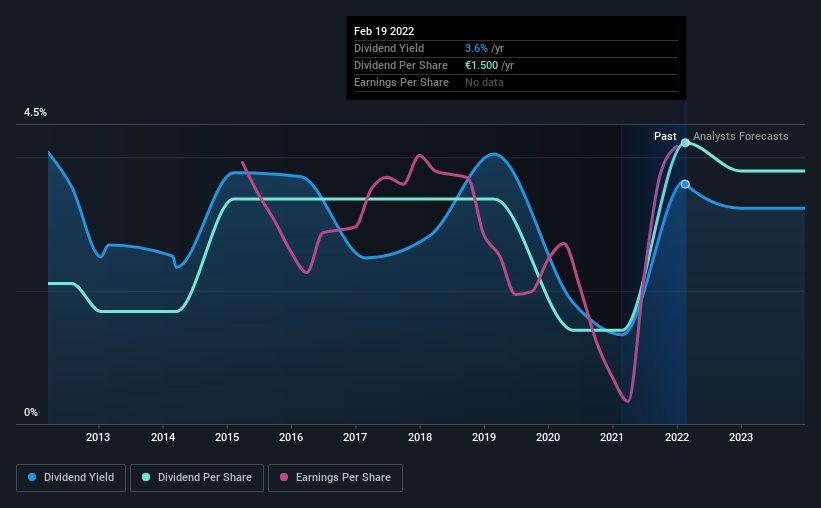This screenshot has height=508, width=821.
Task: Select the 2020 x-axis label
Action: coord(548,437)
